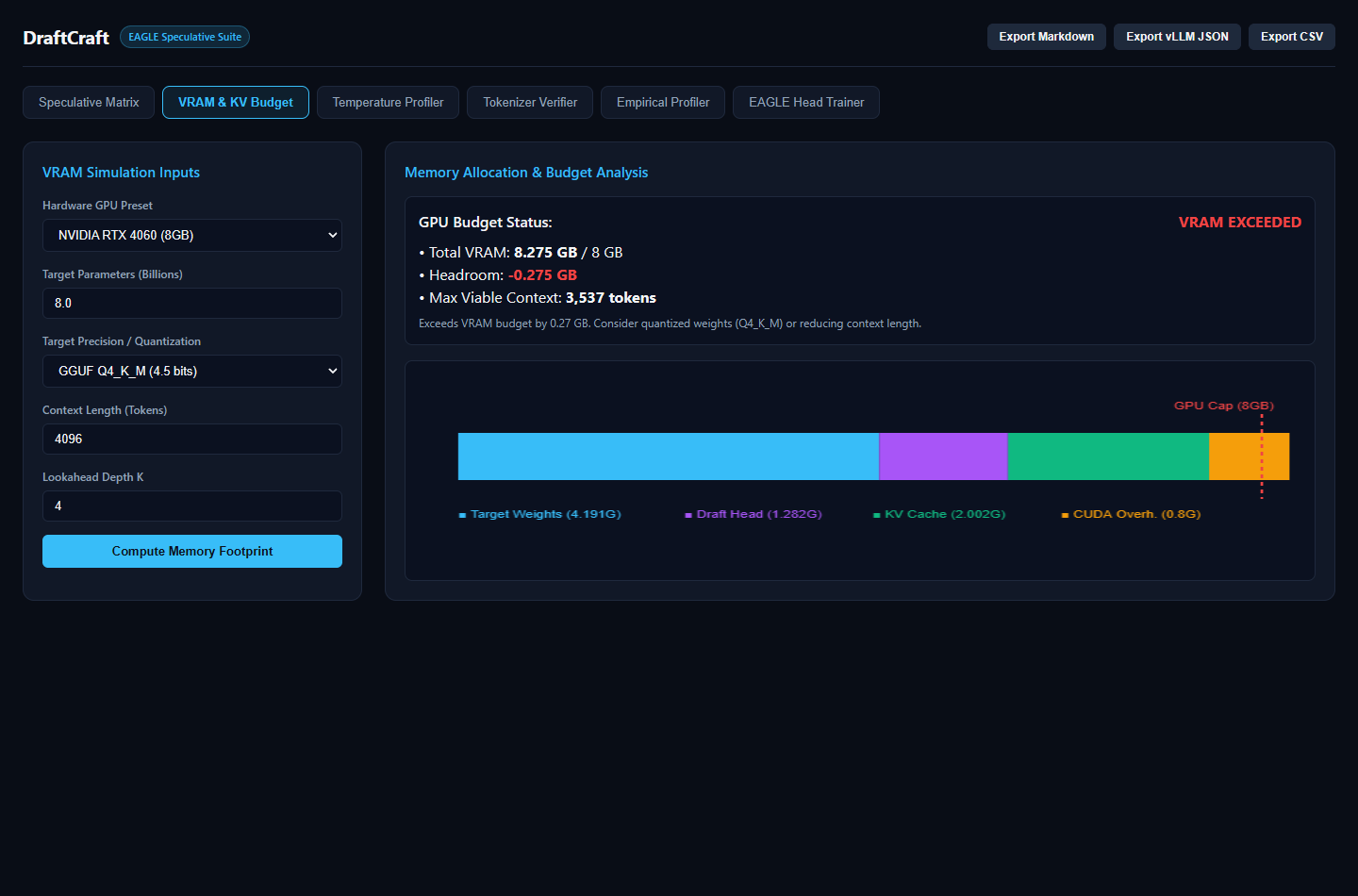The height and width of the screenshot is (896, 1358).
Task: Click the orange CUDA Overhead bar segment
Action: [1249, 456]
